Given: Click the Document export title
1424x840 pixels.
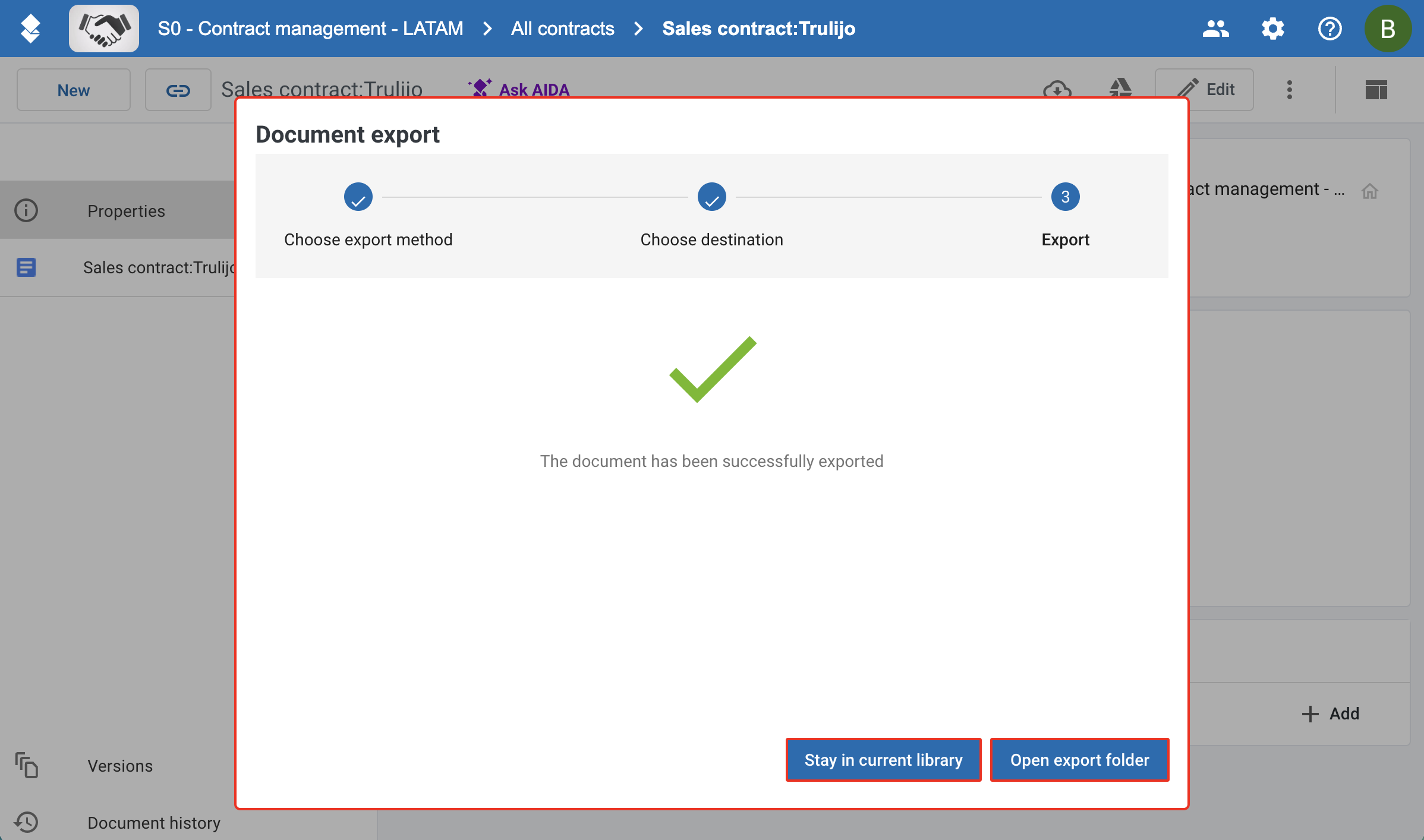Looking at the screenshot, I should pyautogui.click(x=348, y=134).
